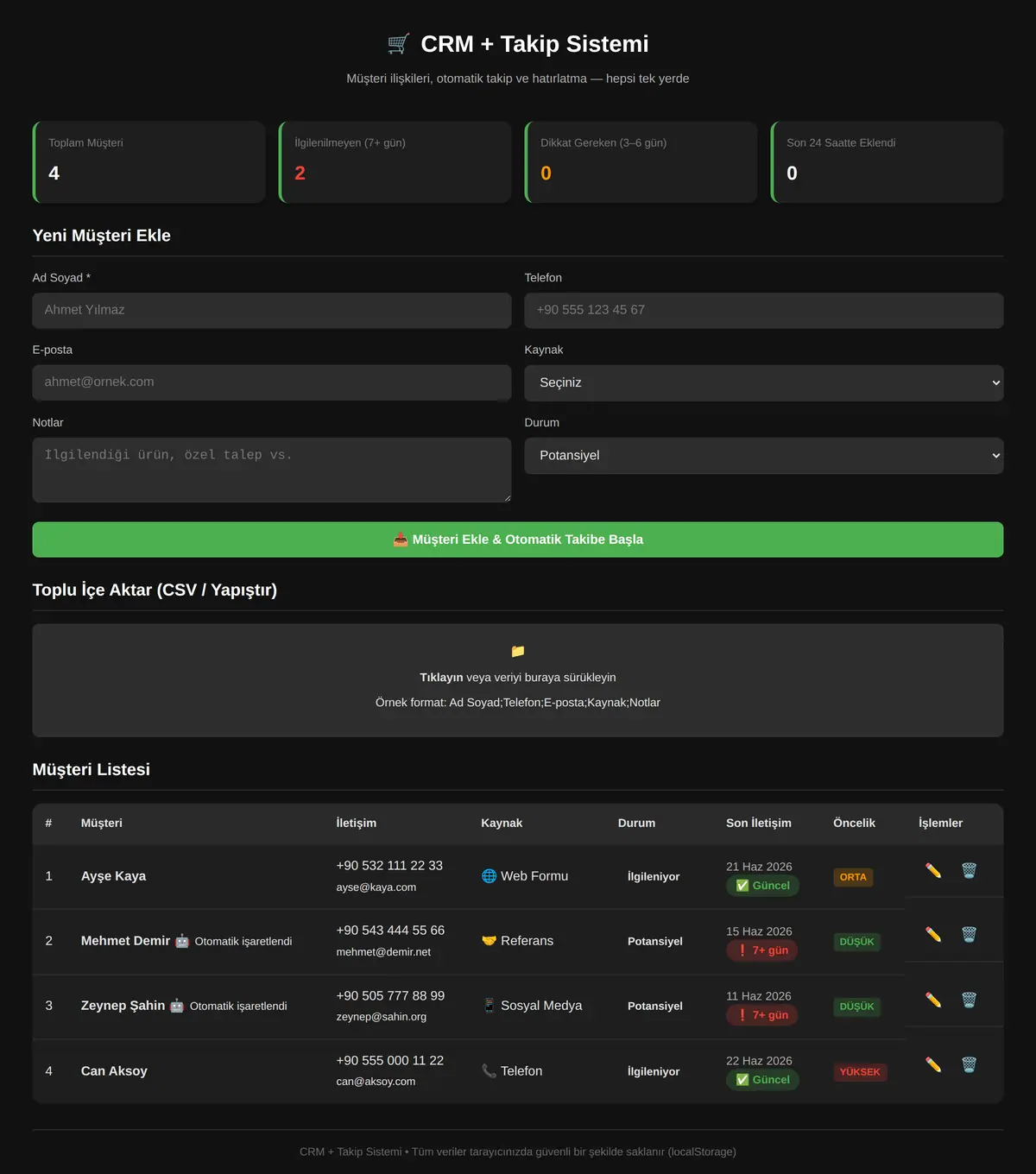
Task: Open the Durum dropdown showing Potansiyel
Action: [x=764, y=456]
